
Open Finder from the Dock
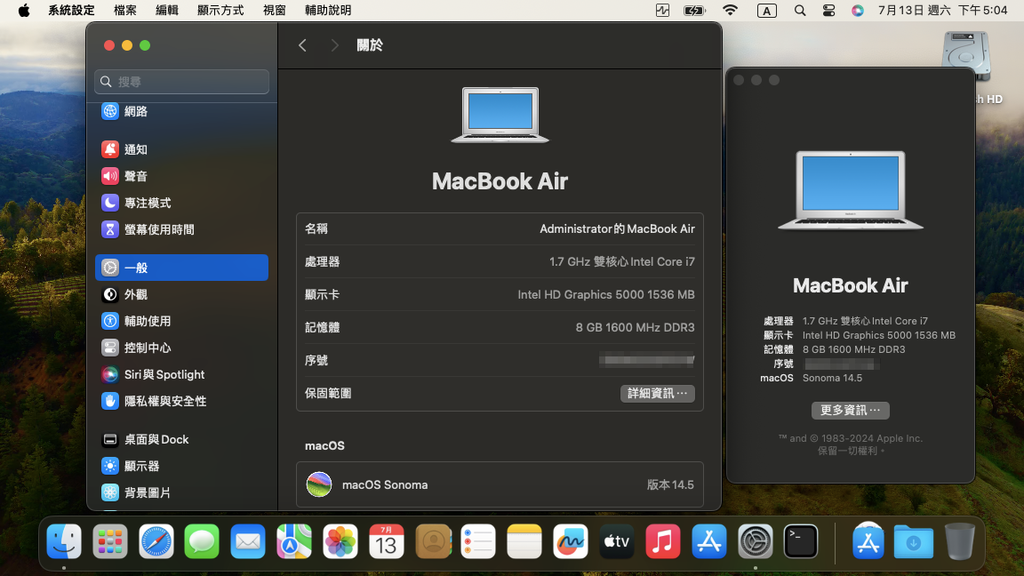pyautogui.click(x=64, y=541)
